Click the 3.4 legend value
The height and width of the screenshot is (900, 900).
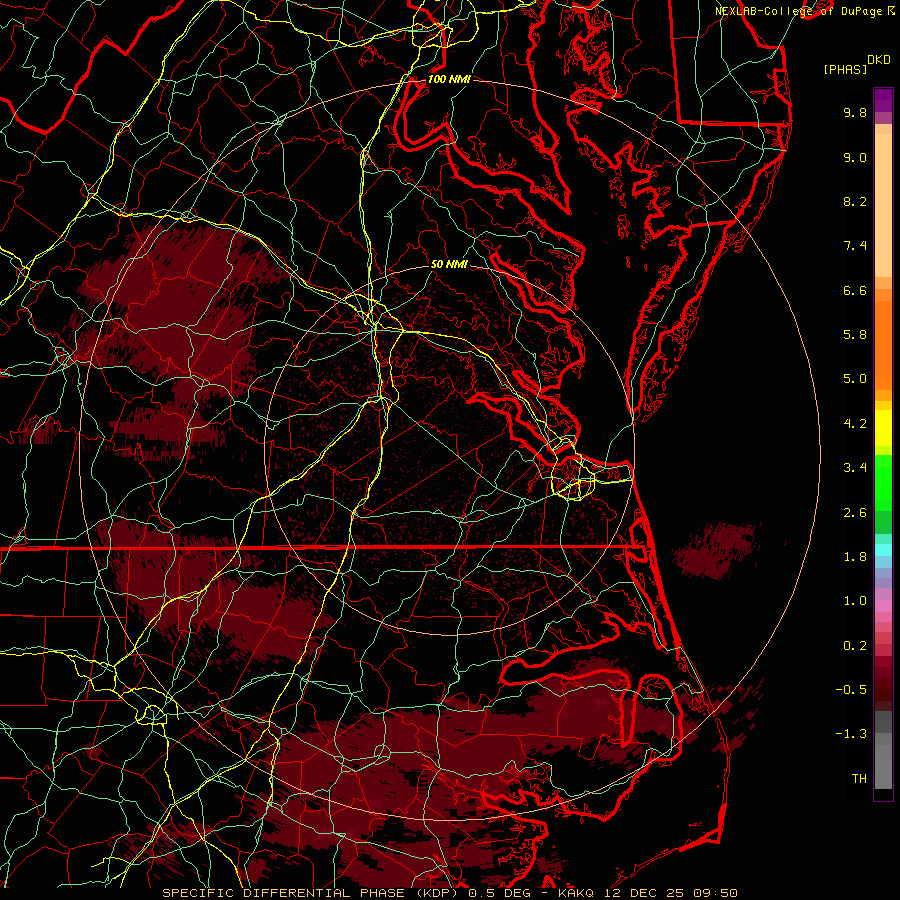coord(855,468)
